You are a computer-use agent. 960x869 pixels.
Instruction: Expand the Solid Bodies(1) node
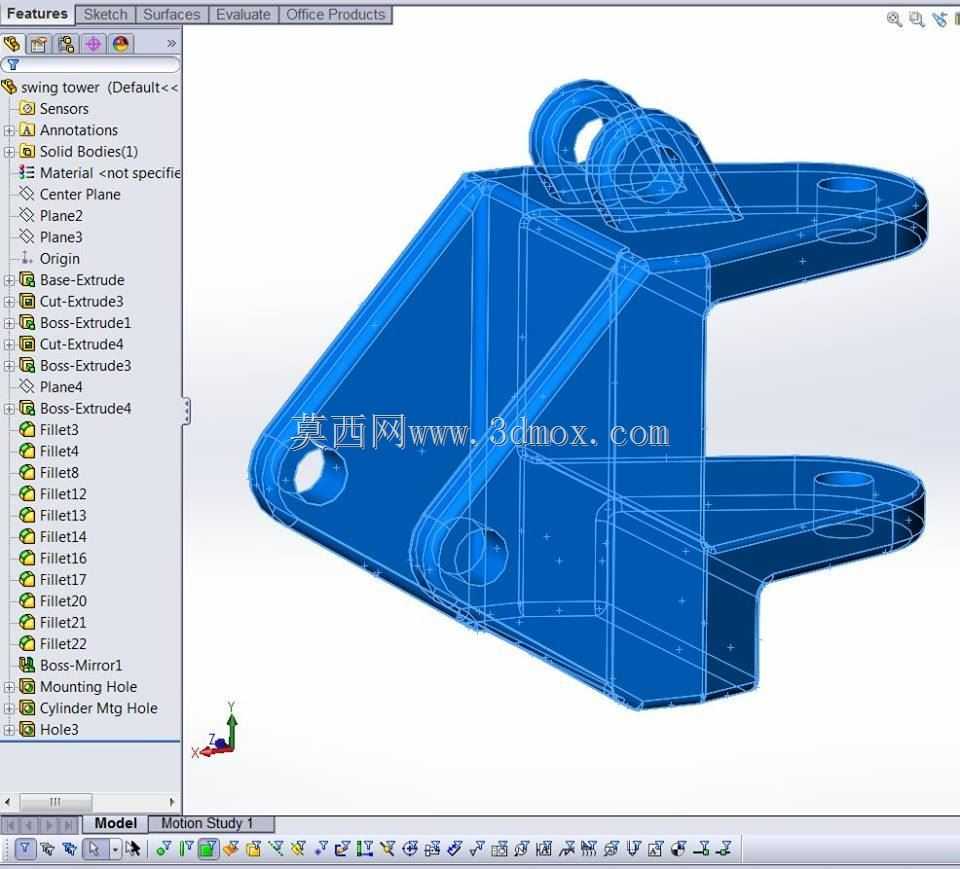pyautogui.click(x=9, y=152)
